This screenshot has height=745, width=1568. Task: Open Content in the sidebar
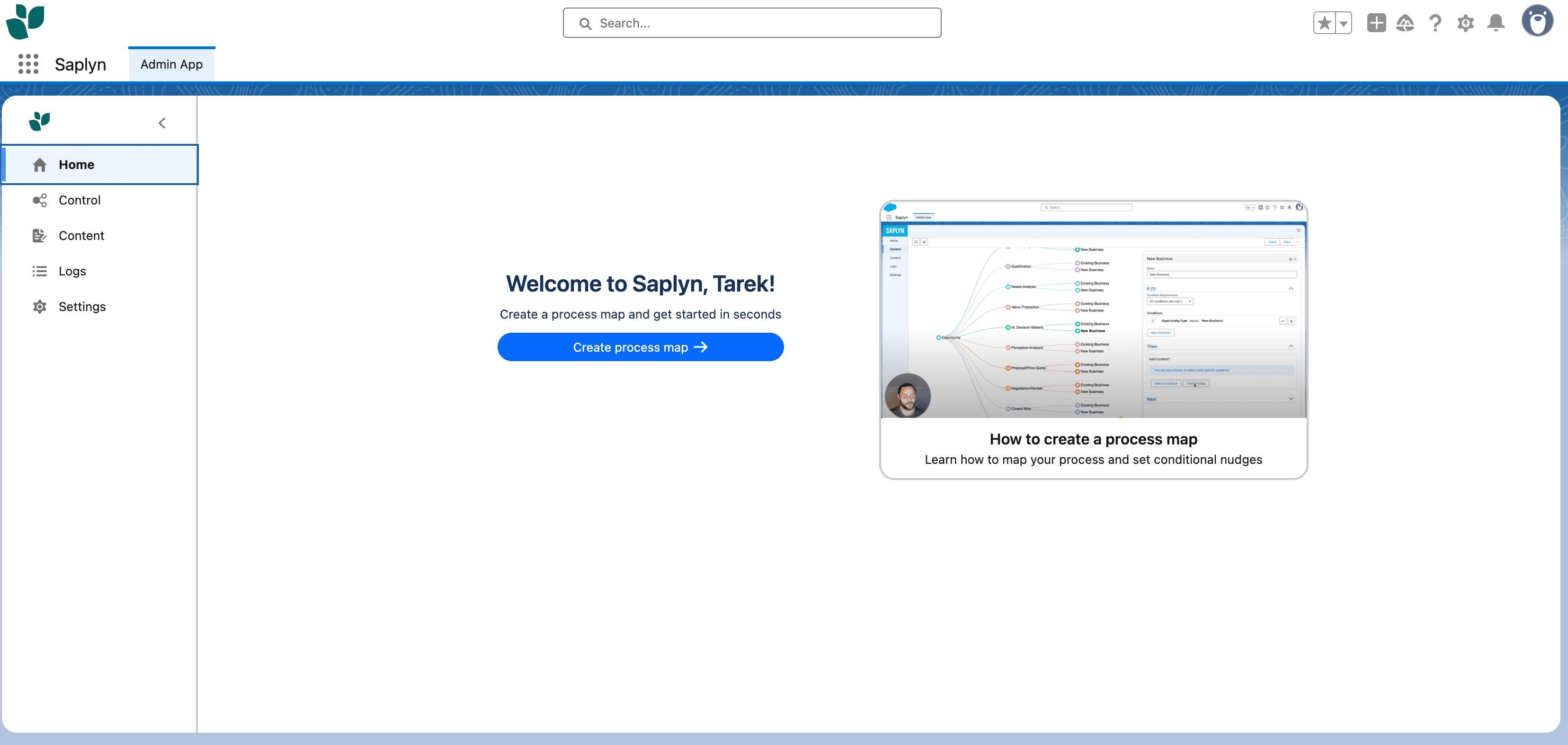pyautogui.click(x=100, y=236)
